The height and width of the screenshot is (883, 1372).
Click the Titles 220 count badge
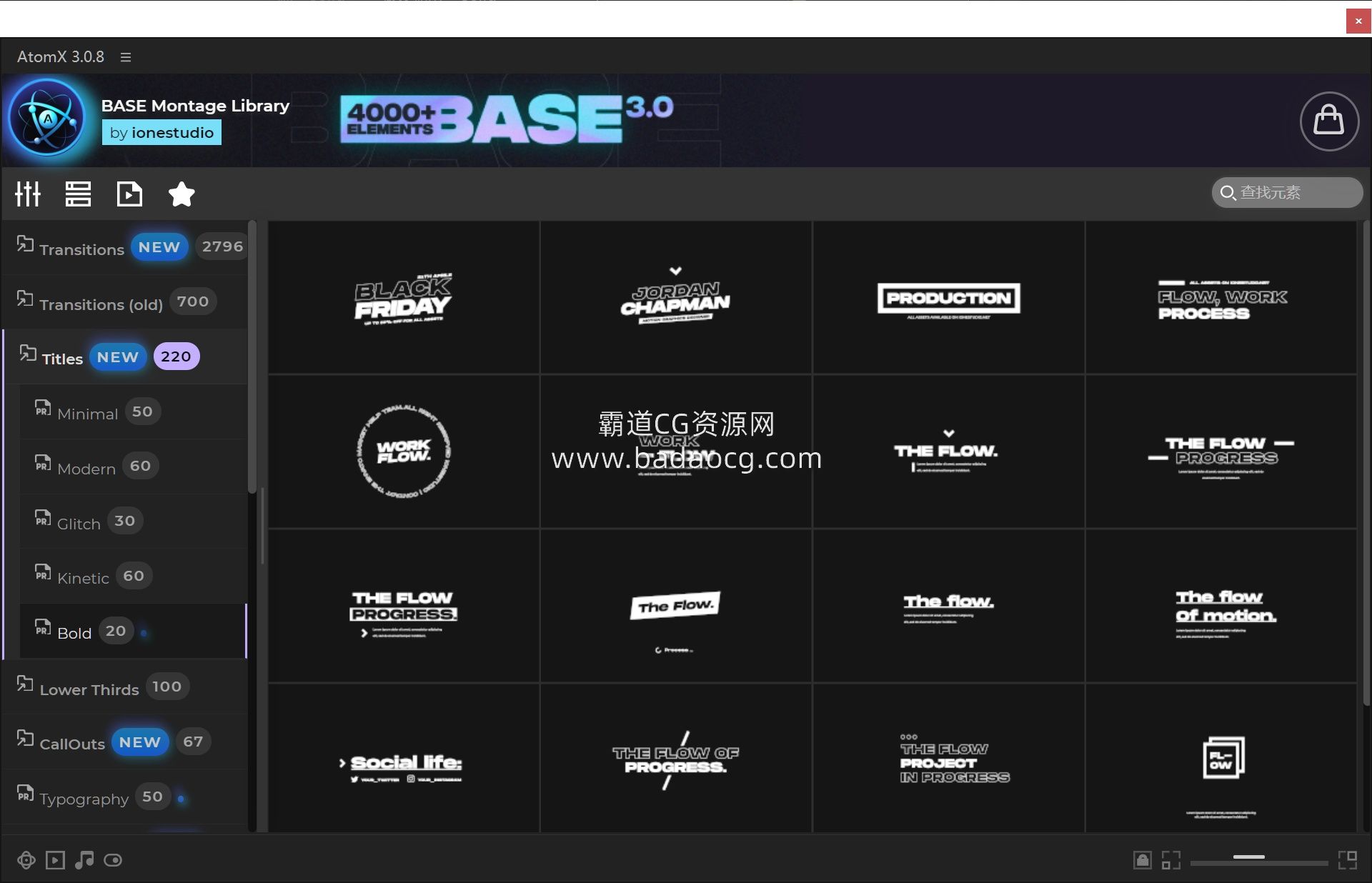[x=176, y=356]
